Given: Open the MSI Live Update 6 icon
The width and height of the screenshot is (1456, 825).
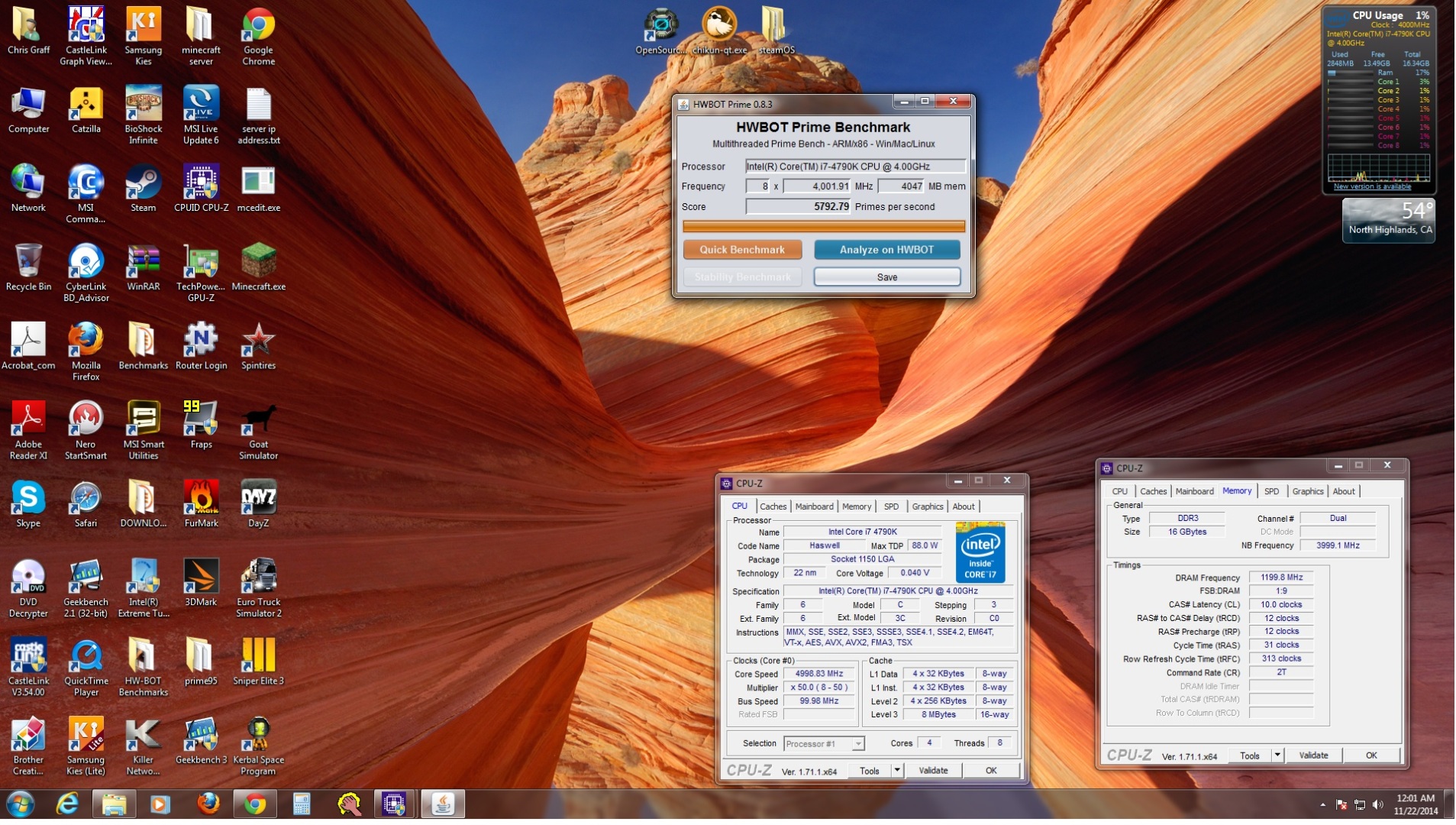Looking at the screenshot, I should [201, 115].
